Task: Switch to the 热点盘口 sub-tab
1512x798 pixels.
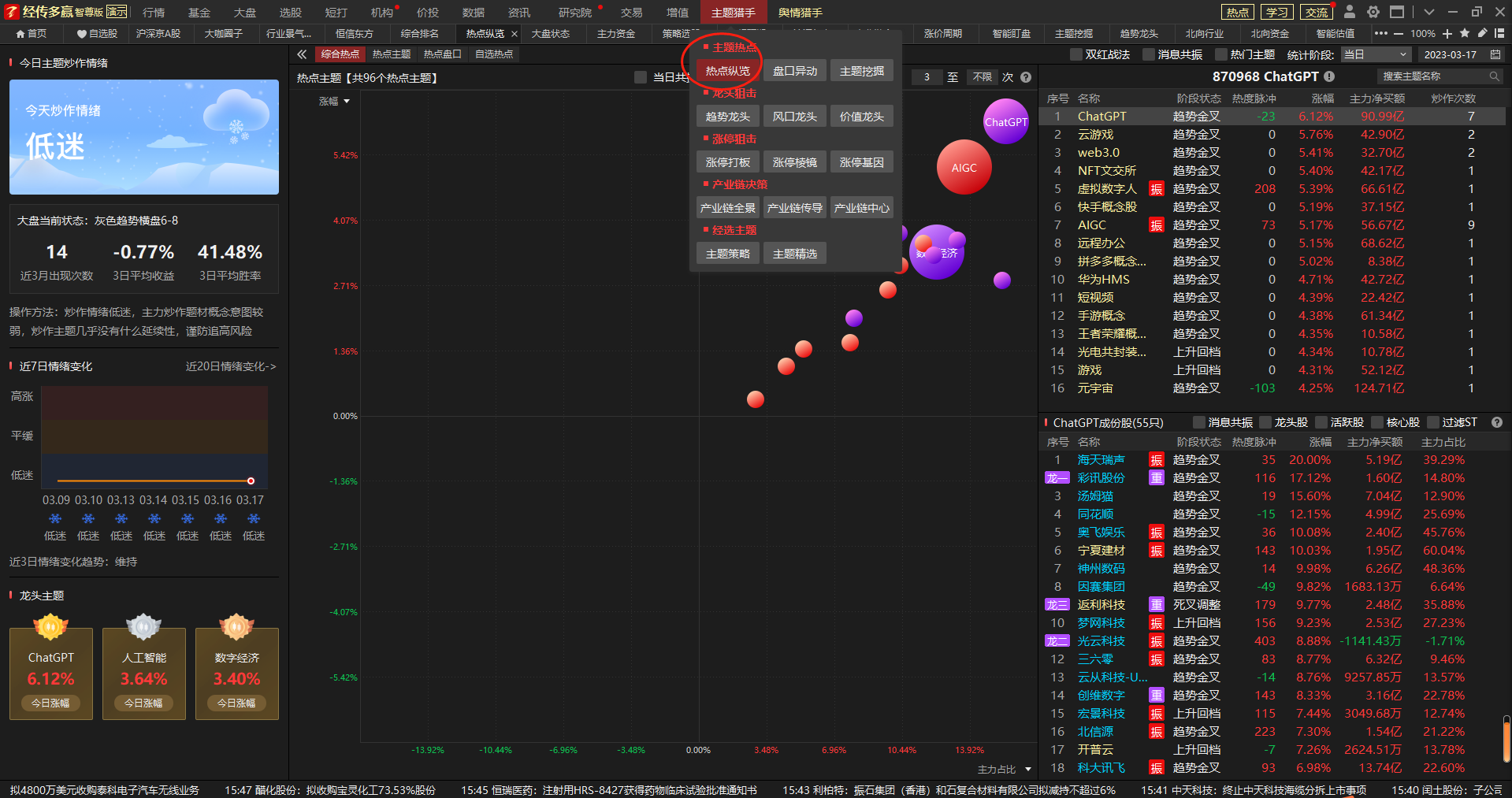Action: click(x=442, y=54)
